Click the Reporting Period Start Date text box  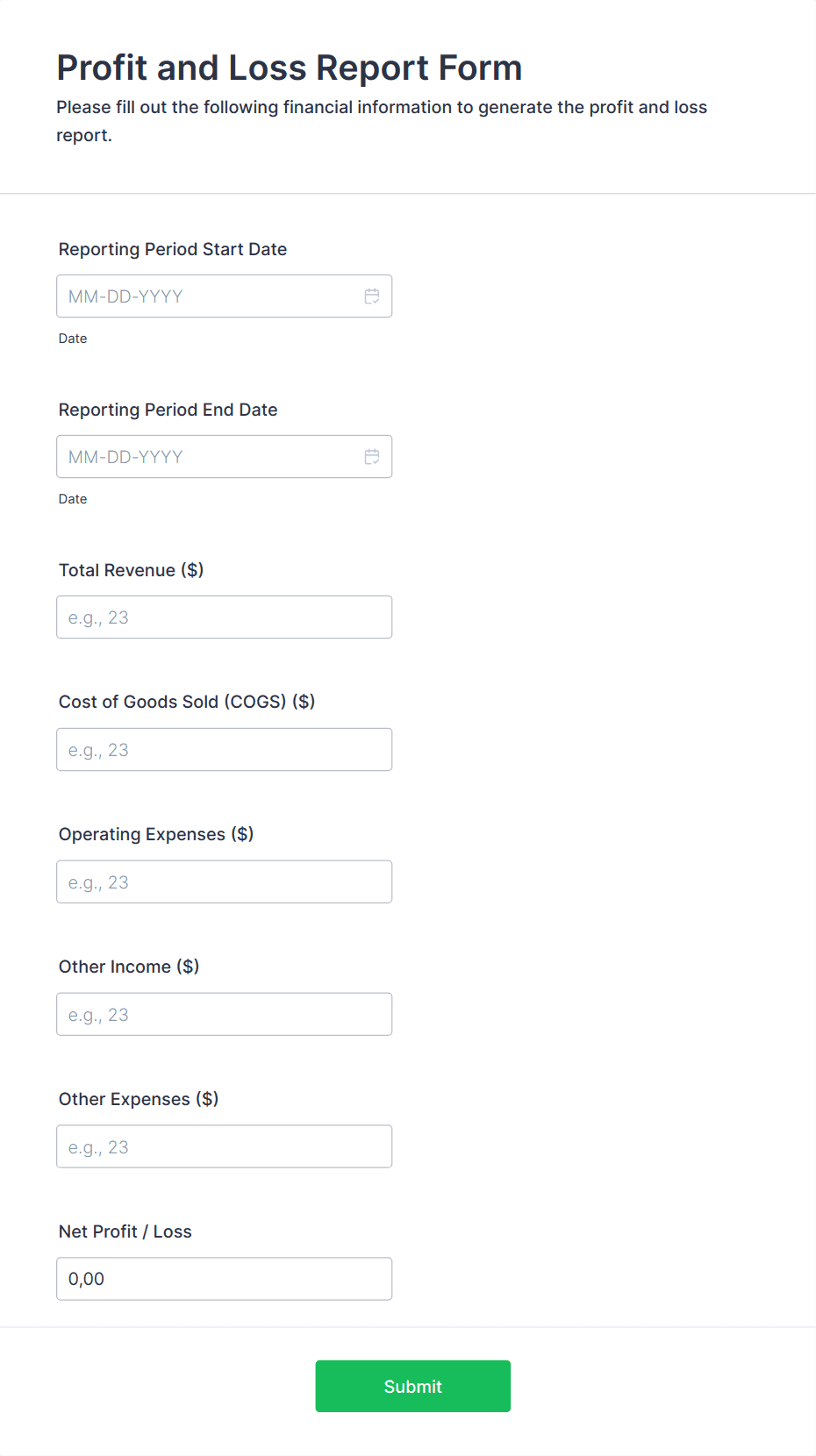tap(202, 296)
